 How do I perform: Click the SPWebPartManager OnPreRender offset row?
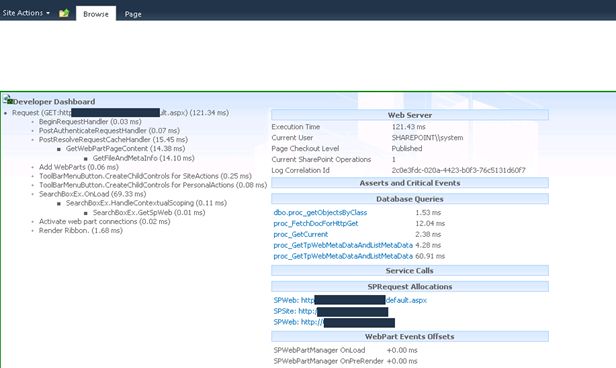345,361
